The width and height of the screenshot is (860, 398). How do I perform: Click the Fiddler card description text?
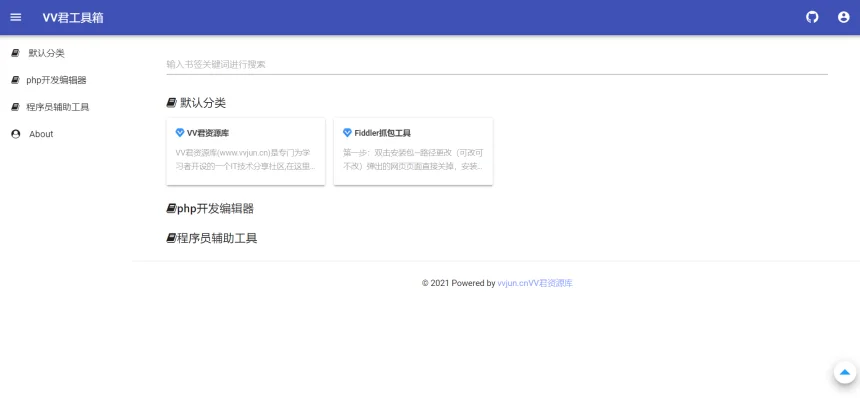[x=414, y=160]
